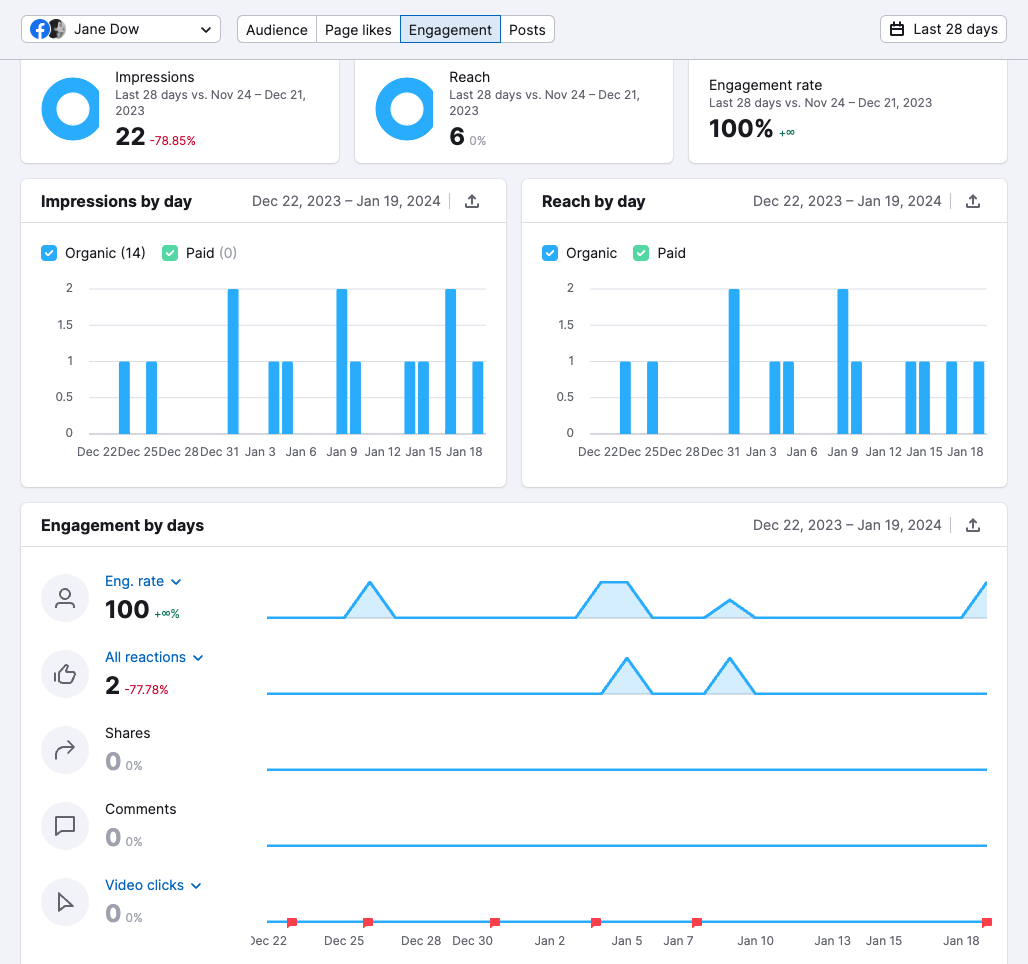Image resolution: width=1028 pixels, height=964 pixels.
Task: Toggle Paid checkbox in Impressions chart
Action: click(170, 253)
